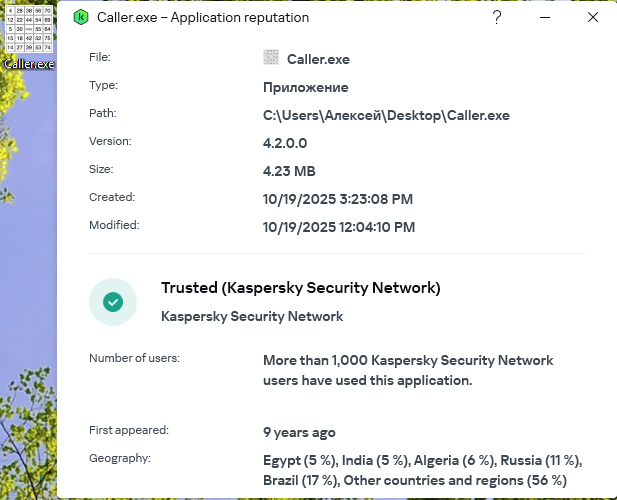Image resolution: width=617 pixels, height=500 pixels.
Task: Select the Caller.exe desktop shortcut icon
Action: pyautogui.click(x=28, y=32)
